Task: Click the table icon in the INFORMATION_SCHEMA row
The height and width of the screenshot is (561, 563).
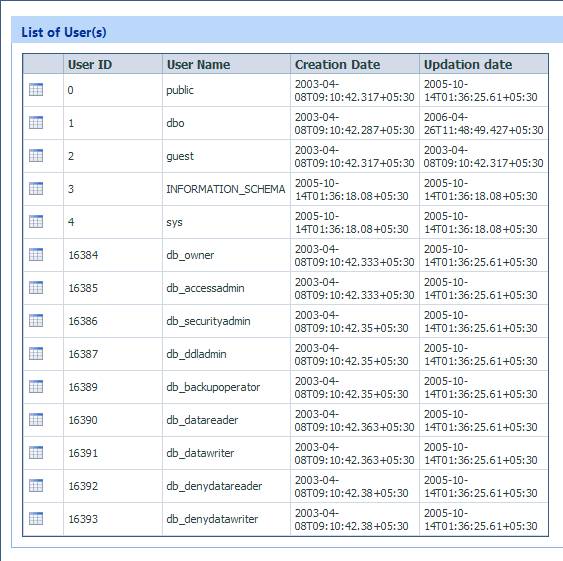Action: click(36, 189)
